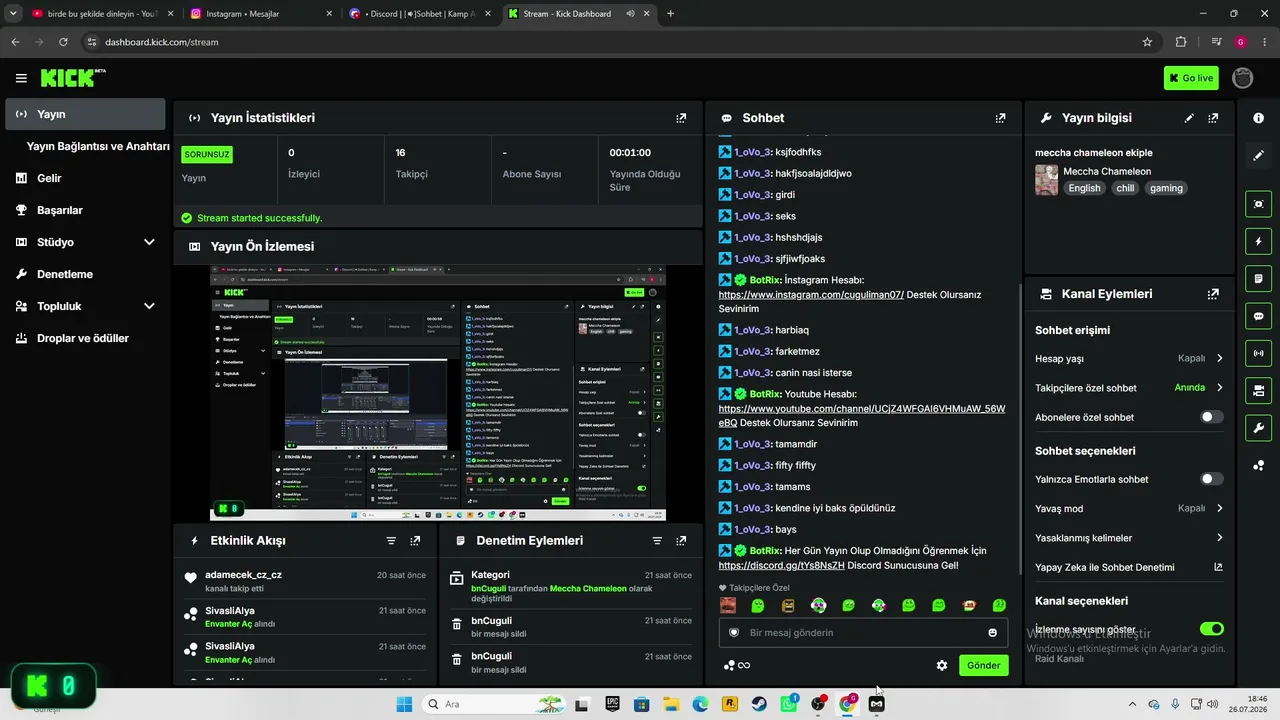The width and height of the screenshot is (1280, 720).
Task: Click the pencil edit icon in right rail
Action: tap(1258, 156)
